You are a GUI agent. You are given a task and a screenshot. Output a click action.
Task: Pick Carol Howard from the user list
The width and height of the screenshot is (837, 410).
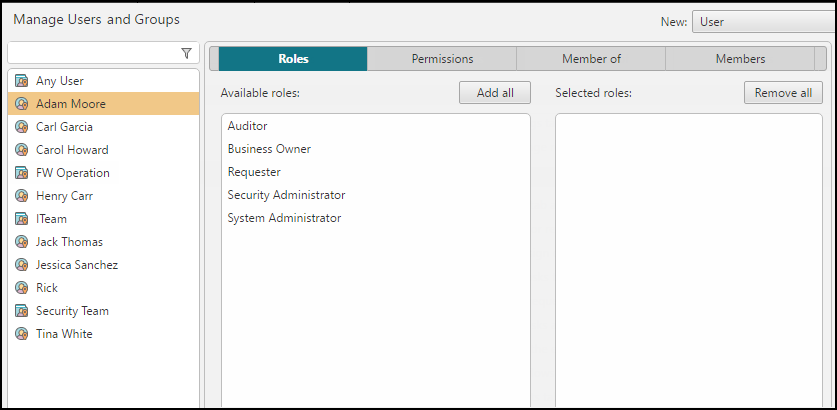[x=72, y=150]
